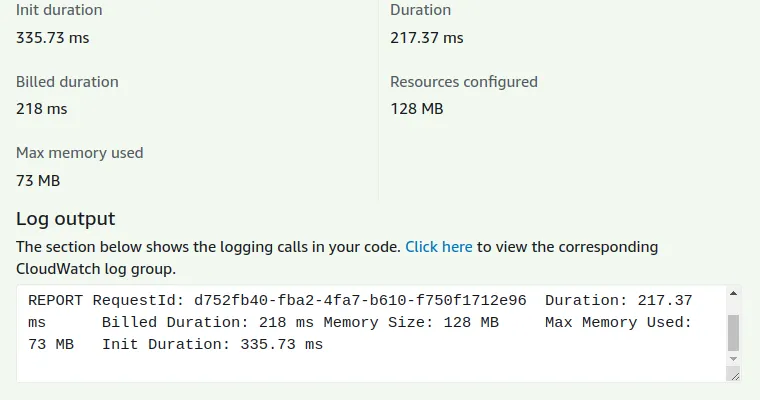Click the 'Billed duration' label
760x400 pixels.
click(67, 82)
